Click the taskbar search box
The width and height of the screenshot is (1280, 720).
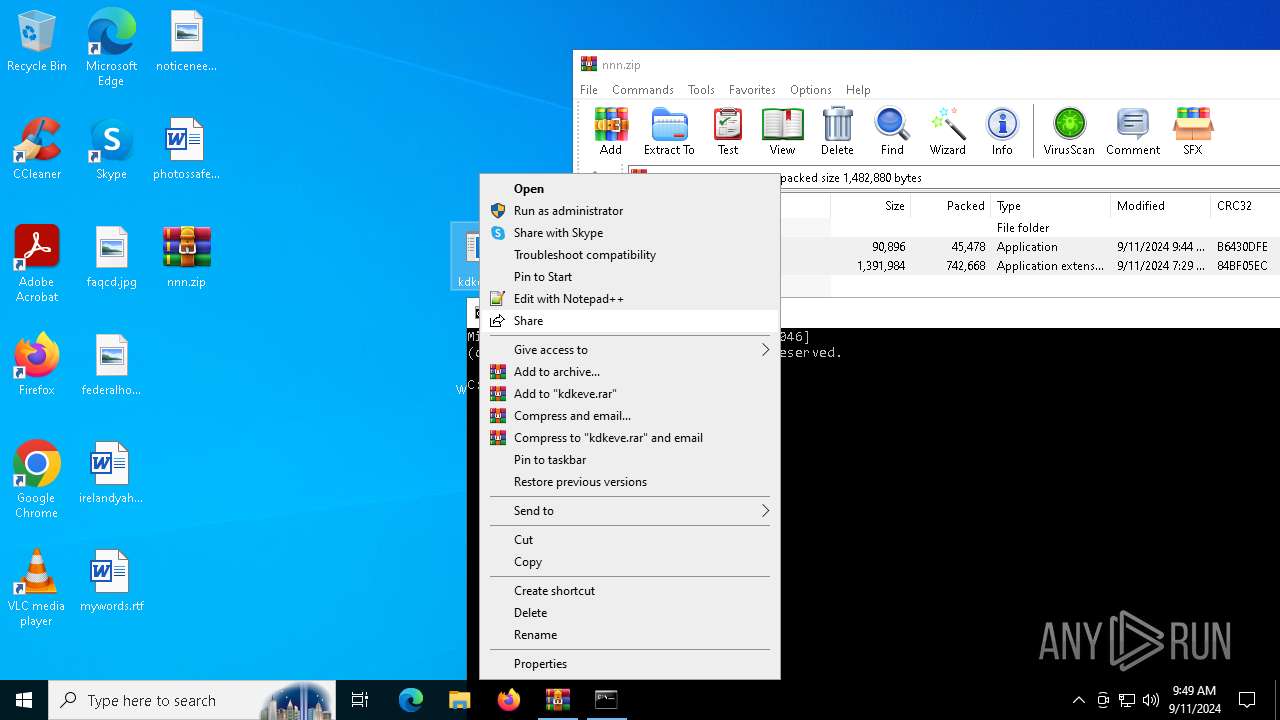[191, 700]
